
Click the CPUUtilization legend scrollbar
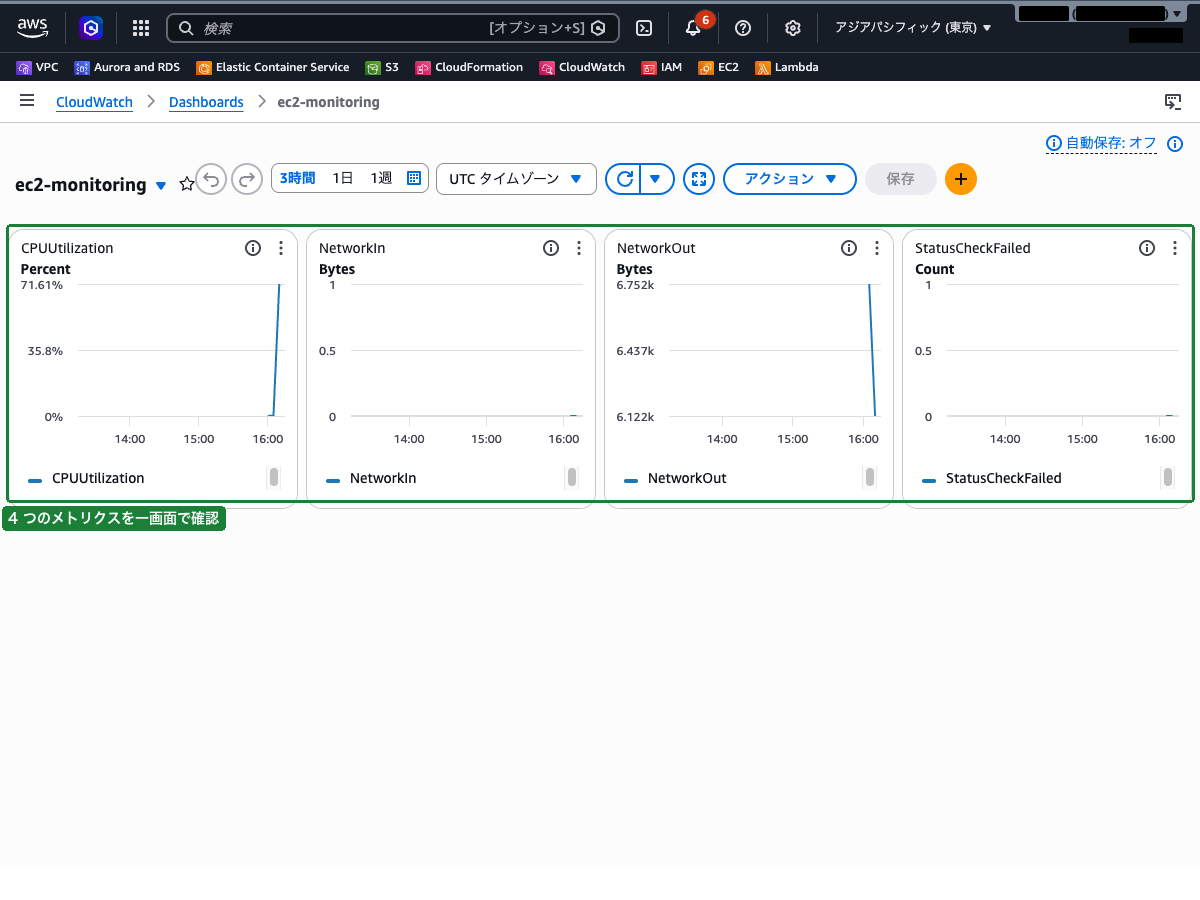[x=274, y=477]
